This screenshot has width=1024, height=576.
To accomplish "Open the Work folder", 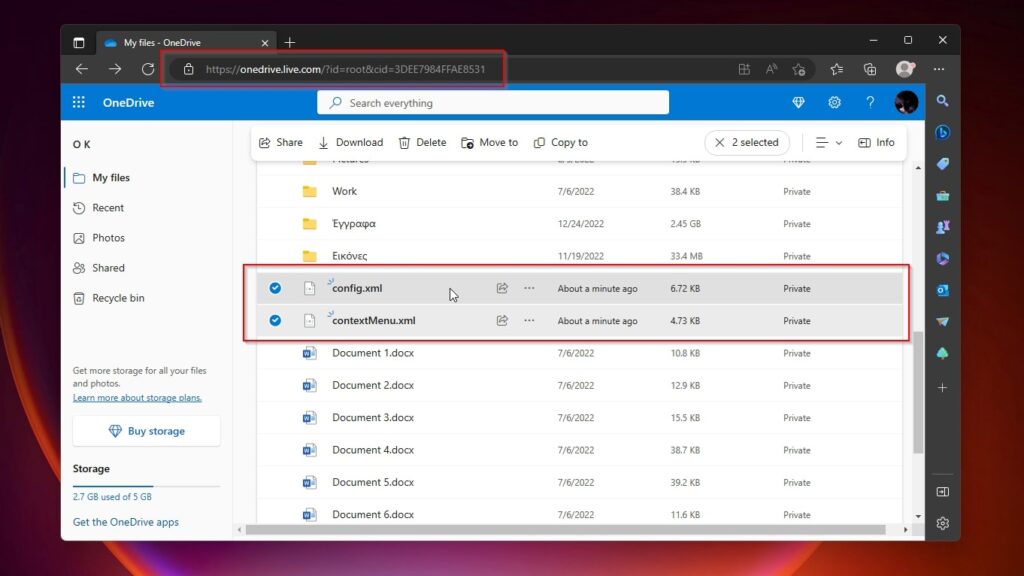I will click(344, 191).
